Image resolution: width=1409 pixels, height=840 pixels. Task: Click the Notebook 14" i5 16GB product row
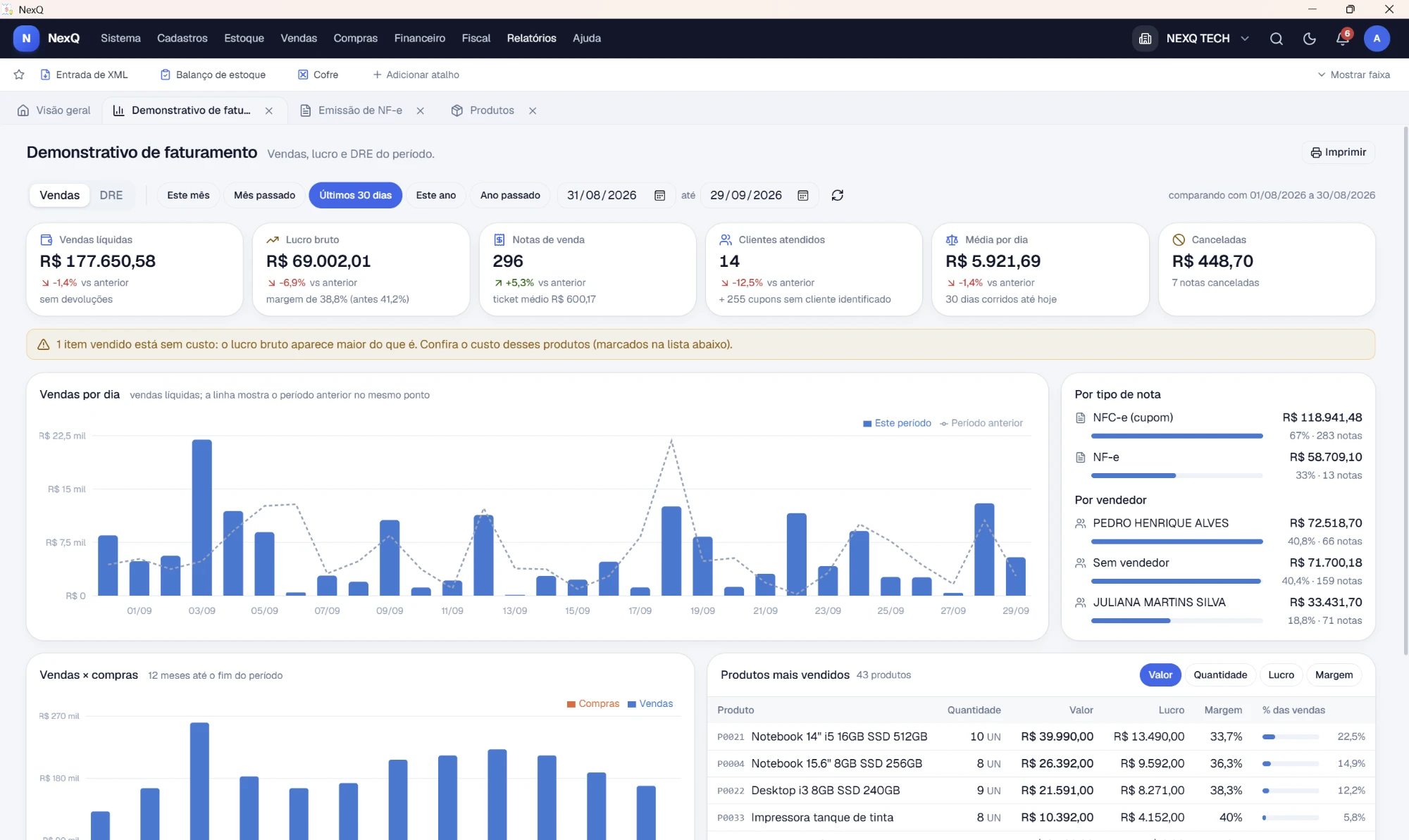coord(1041,736)
